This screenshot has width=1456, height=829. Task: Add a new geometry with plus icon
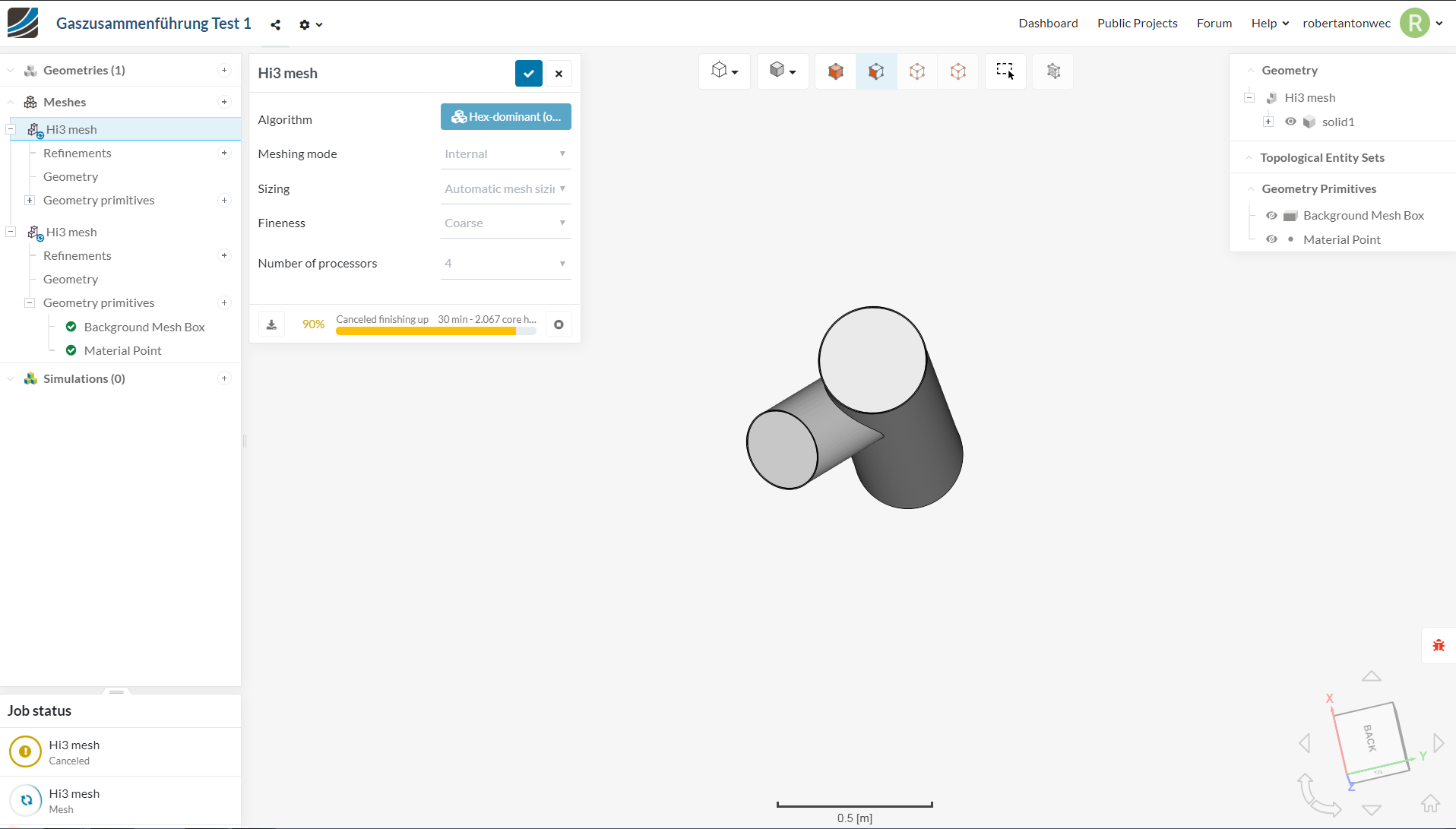tap(224, 71)
